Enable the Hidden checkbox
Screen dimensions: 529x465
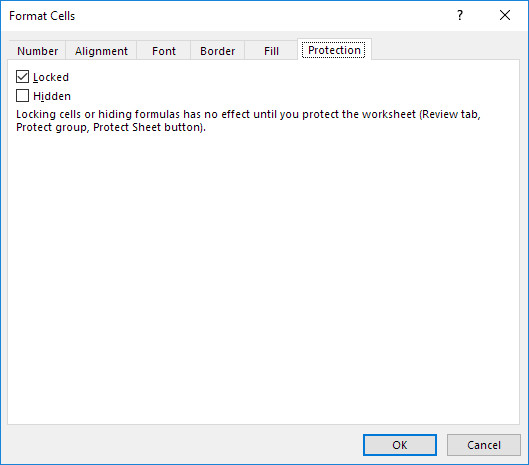(x=22, y=95)
